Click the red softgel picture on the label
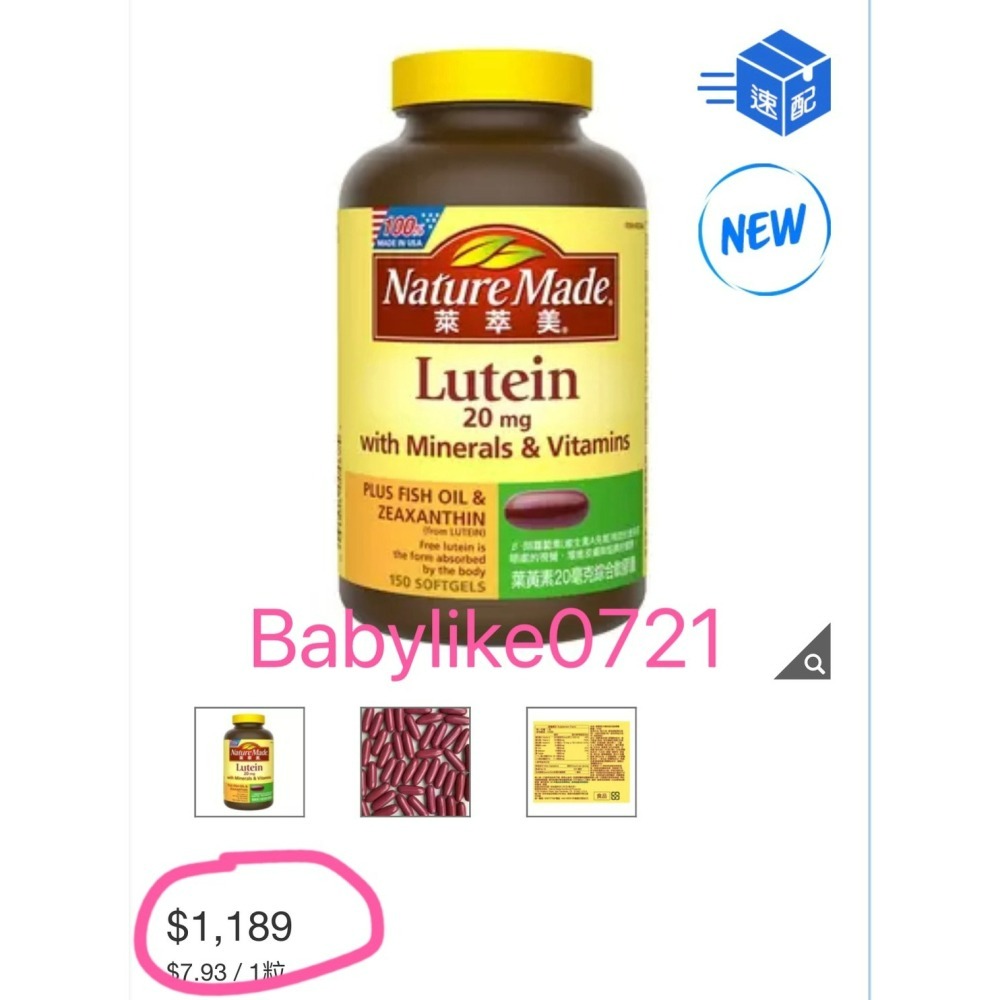This screenshot has width=1000, height=1000. tap(545, 509)
